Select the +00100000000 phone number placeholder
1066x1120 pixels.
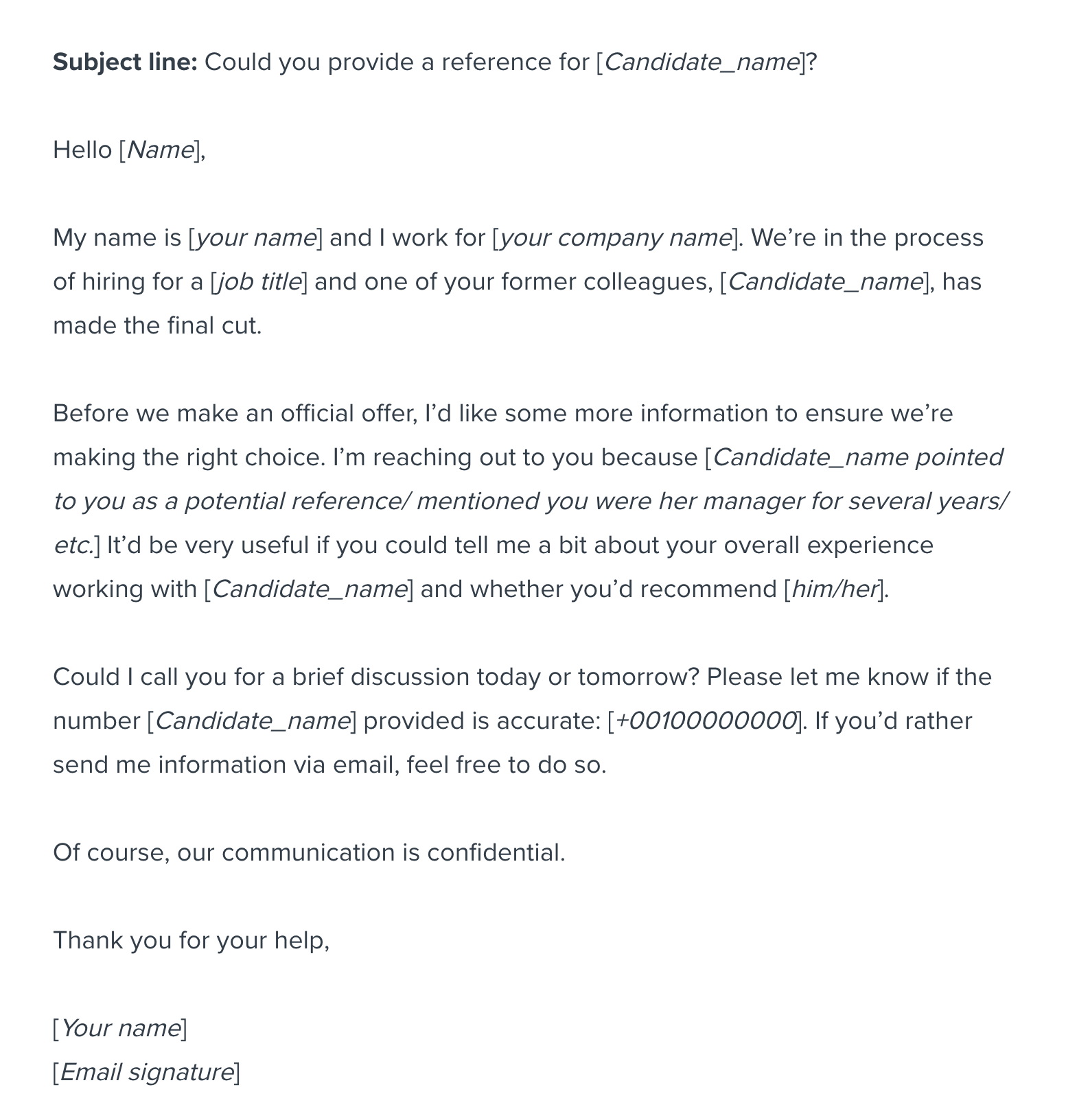point(705,721)
